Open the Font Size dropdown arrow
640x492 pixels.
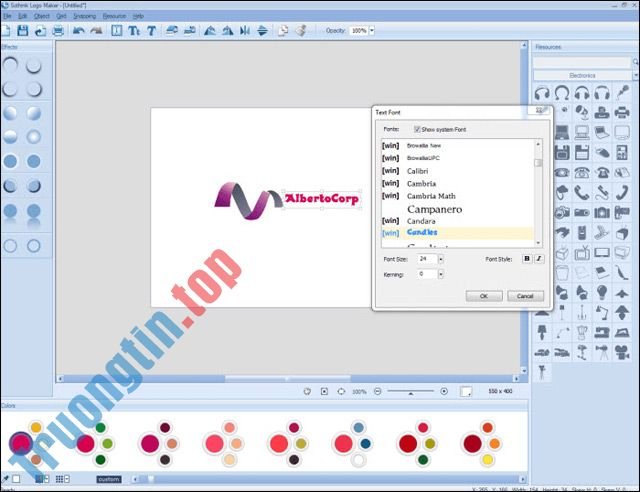pos(440,259)
